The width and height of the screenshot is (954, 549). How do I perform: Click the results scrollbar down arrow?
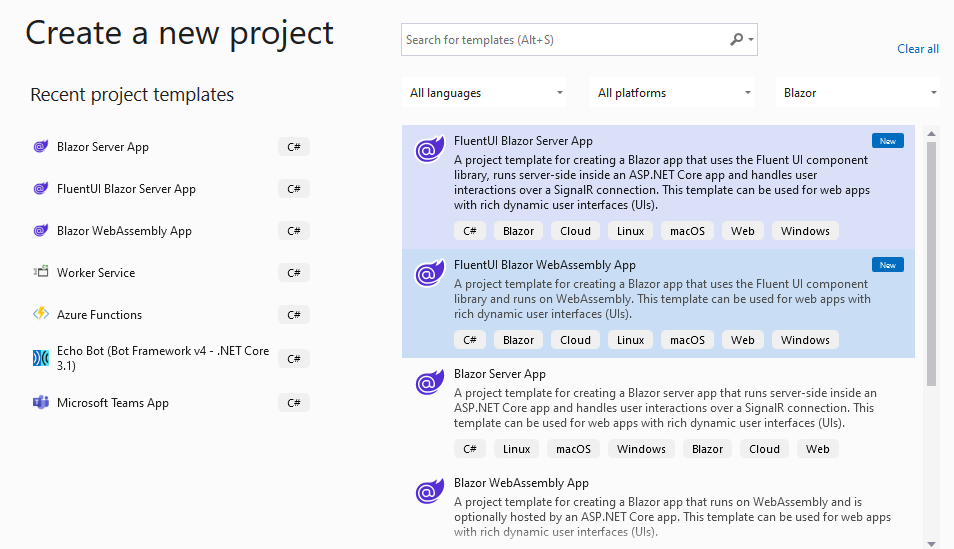(x=931, y=544)
